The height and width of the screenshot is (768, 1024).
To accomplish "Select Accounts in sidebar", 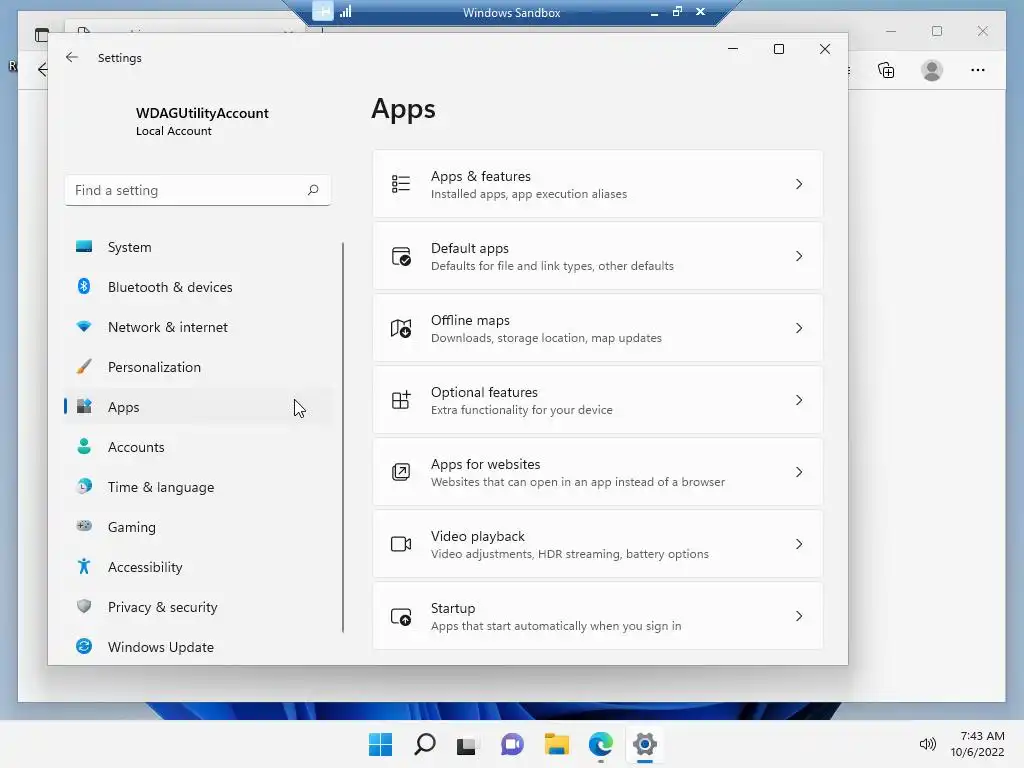I will [x=198, y=447].
